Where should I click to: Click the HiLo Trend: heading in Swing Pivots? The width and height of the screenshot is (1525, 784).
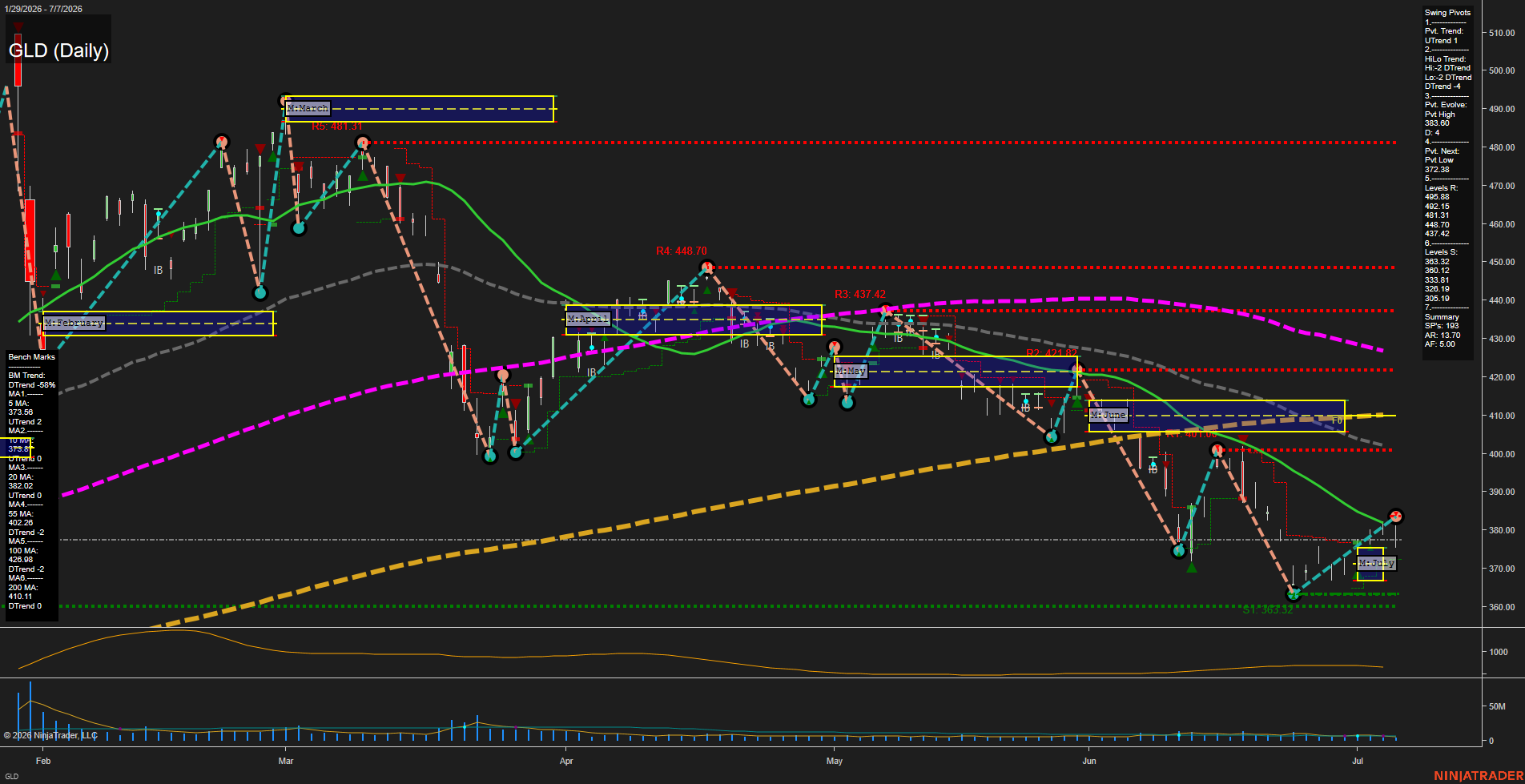[x=1445, y=59]
